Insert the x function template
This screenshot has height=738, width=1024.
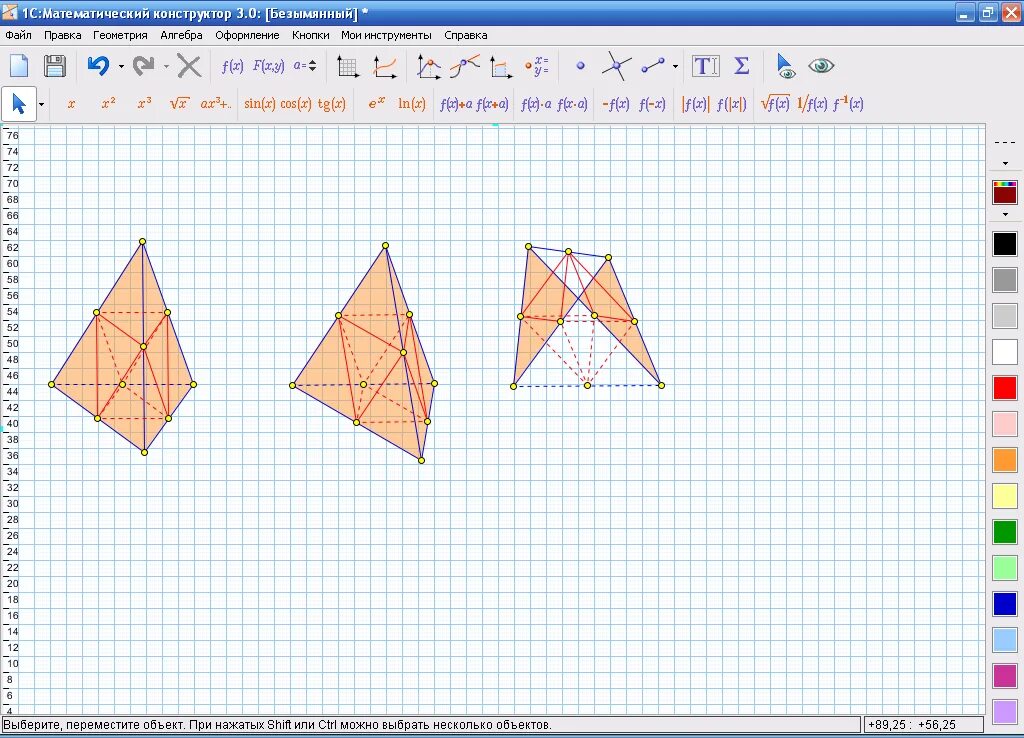coord(71,104)
